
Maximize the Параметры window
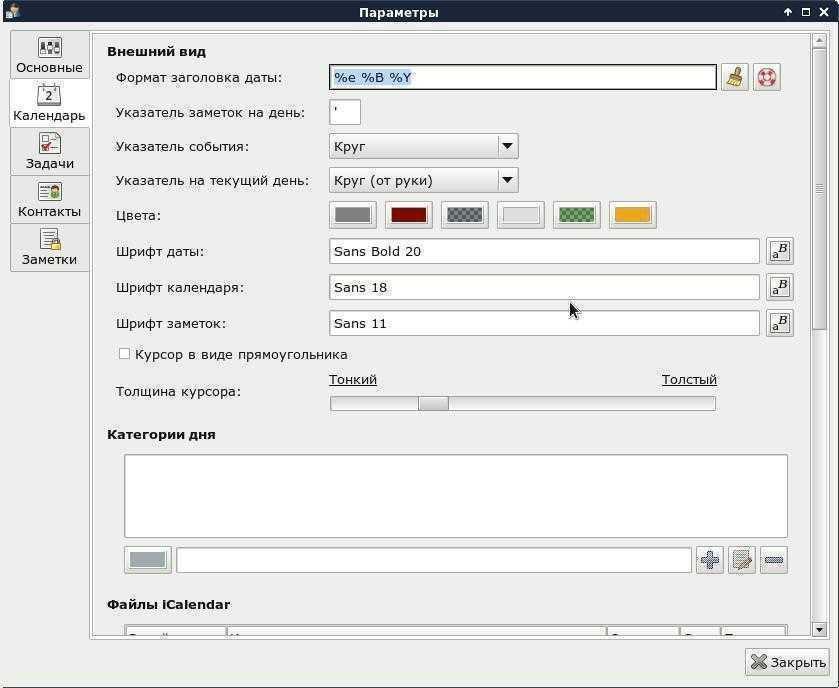[806, 12]
